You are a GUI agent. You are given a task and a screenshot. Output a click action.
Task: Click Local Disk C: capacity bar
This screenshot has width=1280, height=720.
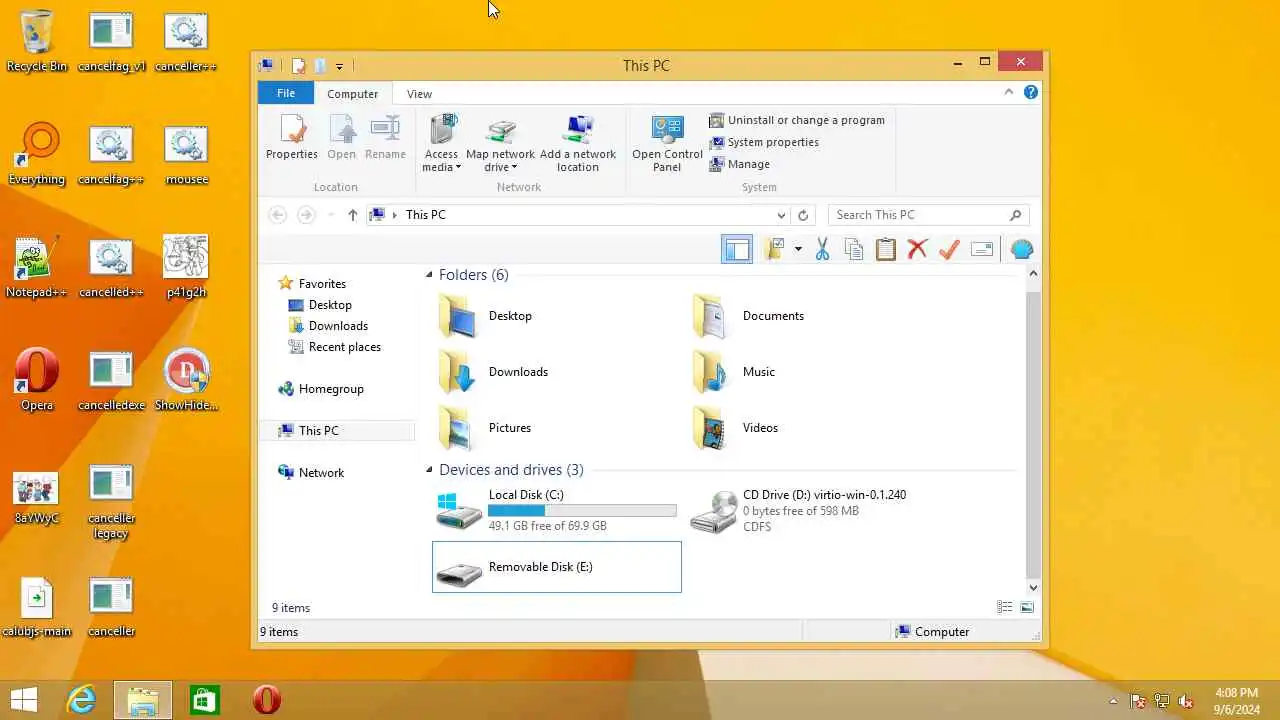click(582, 511)
